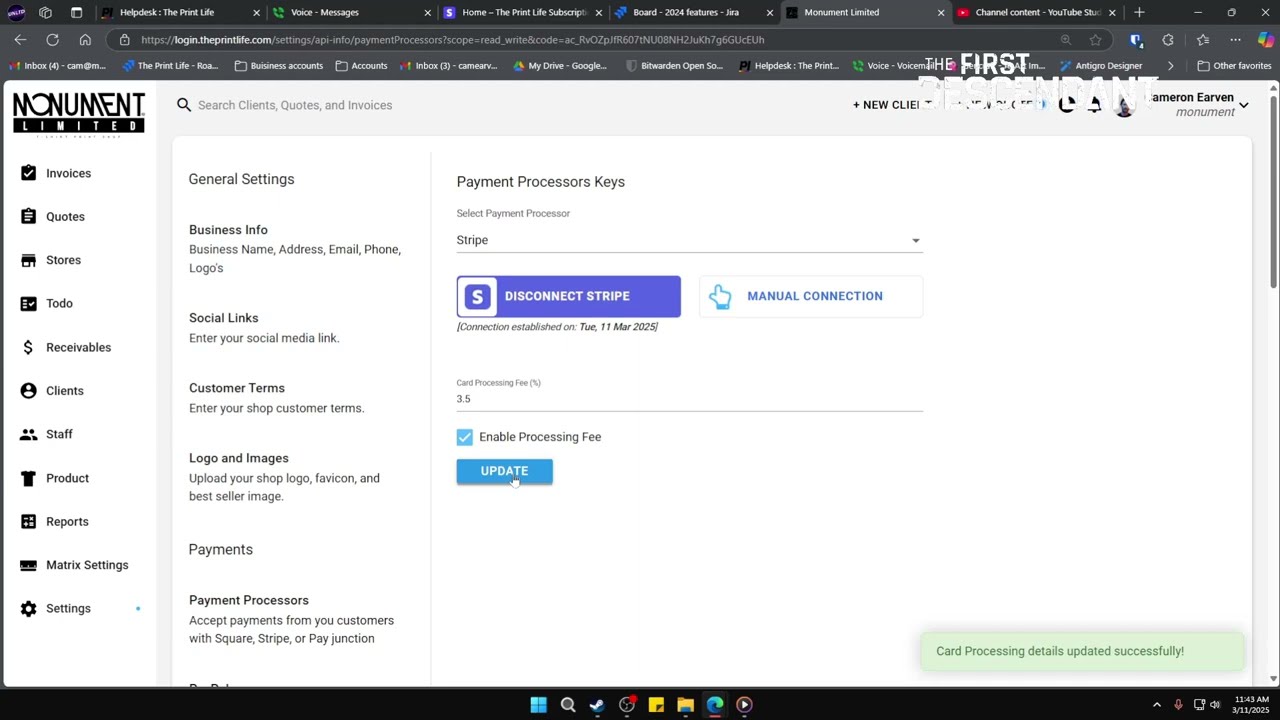Viewport: 1280px width, 720px height.
Task: Uncheck Enable Processing Fee checkbox
Action: click(x=465, y=437)
